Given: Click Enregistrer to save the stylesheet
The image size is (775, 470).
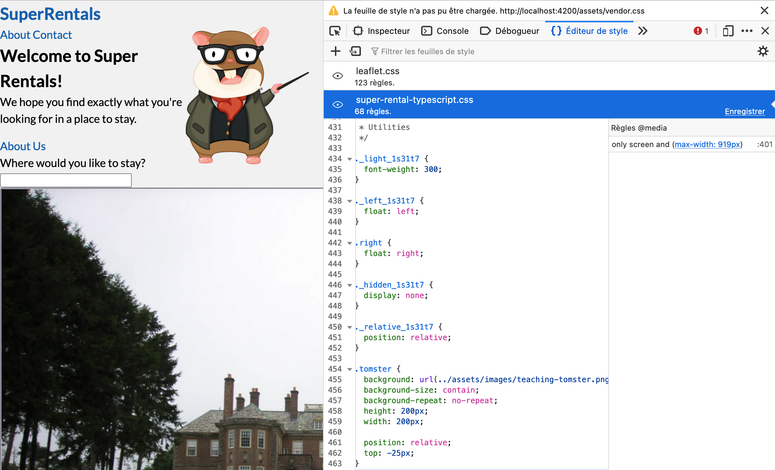Looking at the screenshot, I should 744,111.
